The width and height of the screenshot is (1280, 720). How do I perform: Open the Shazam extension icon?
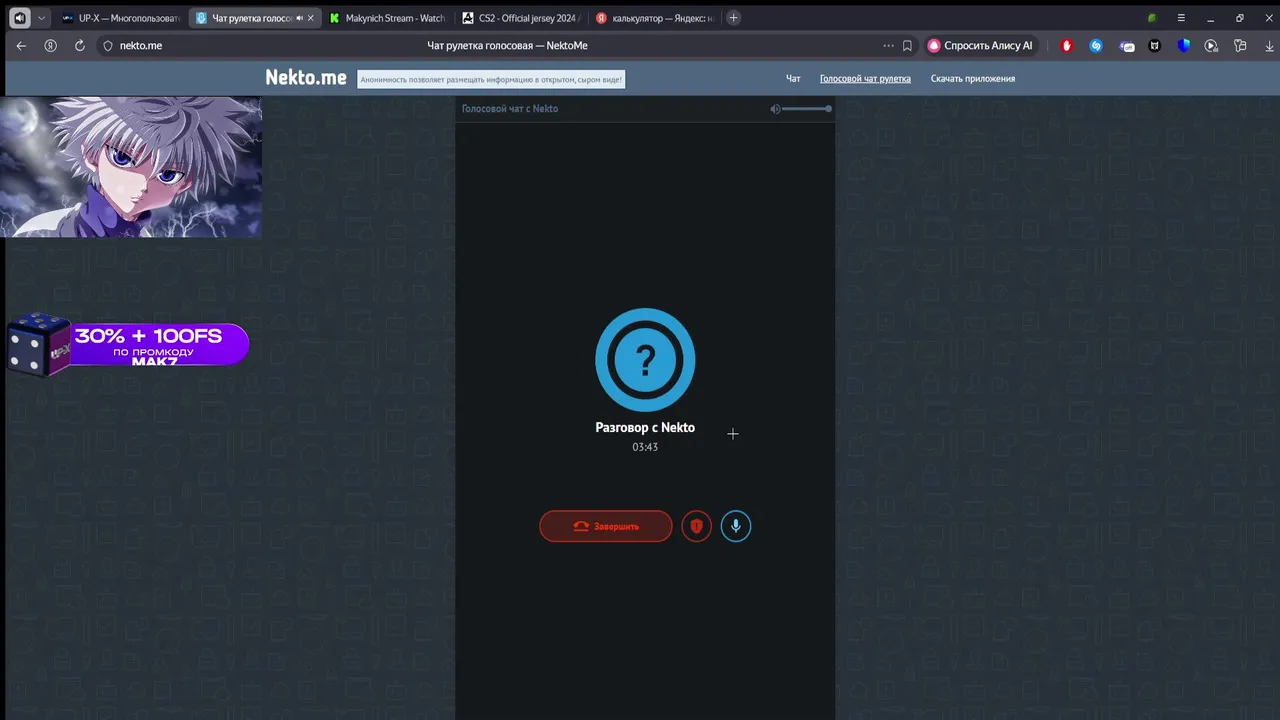coord(1096,46)
